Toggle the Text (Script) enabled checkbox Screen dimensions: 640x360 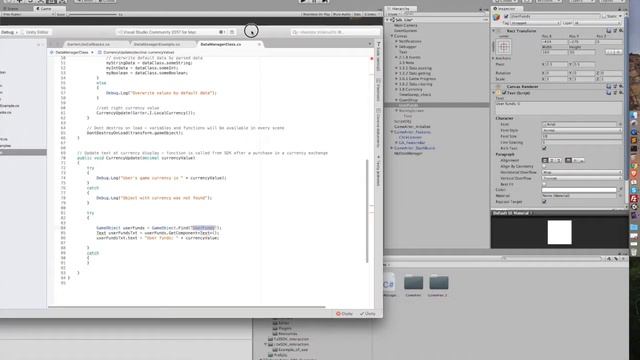click(x=504, y=93)
